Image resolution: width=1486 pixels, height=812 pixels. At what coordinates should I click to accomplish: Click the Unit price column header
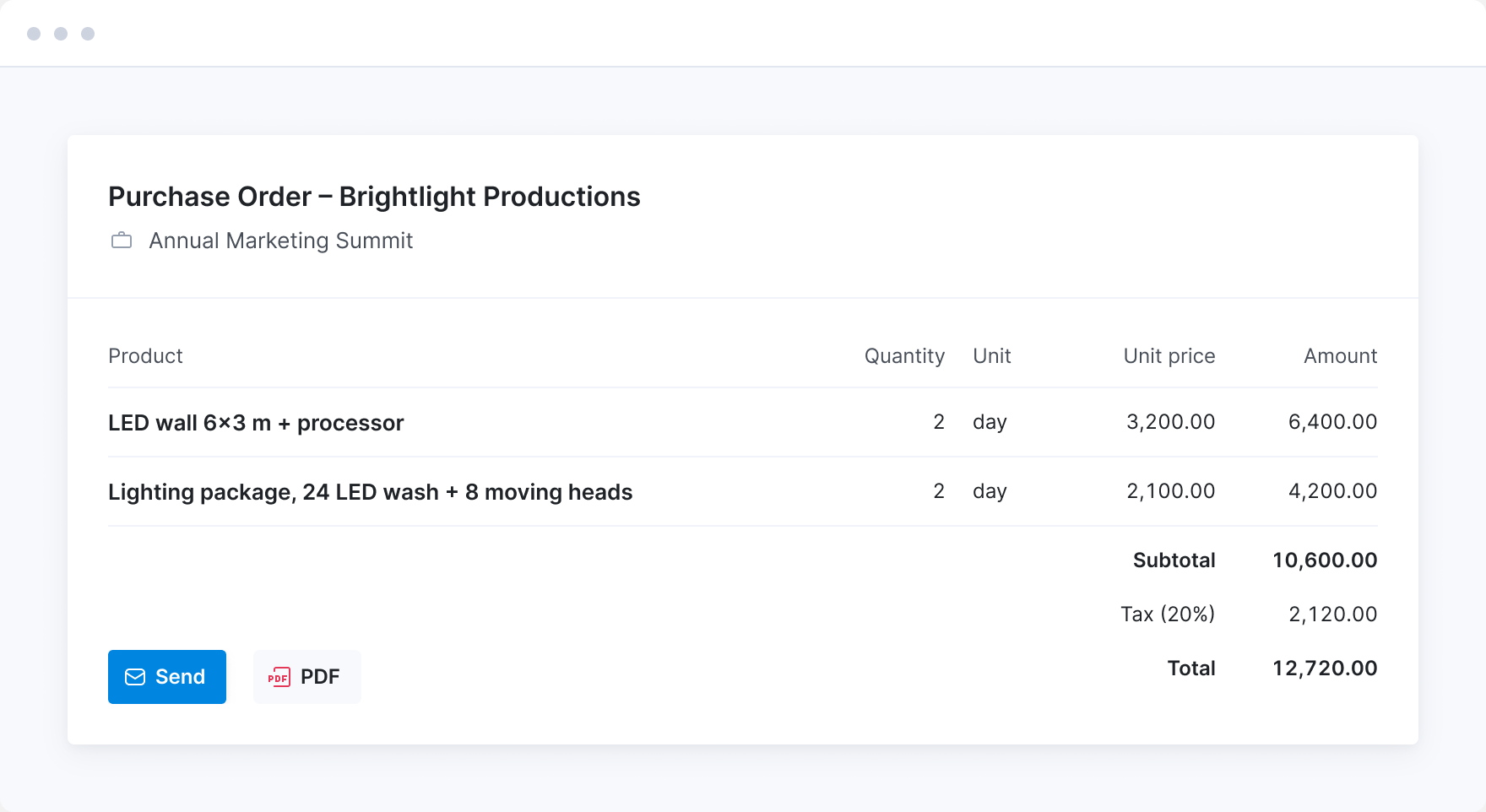(1169, 356)
